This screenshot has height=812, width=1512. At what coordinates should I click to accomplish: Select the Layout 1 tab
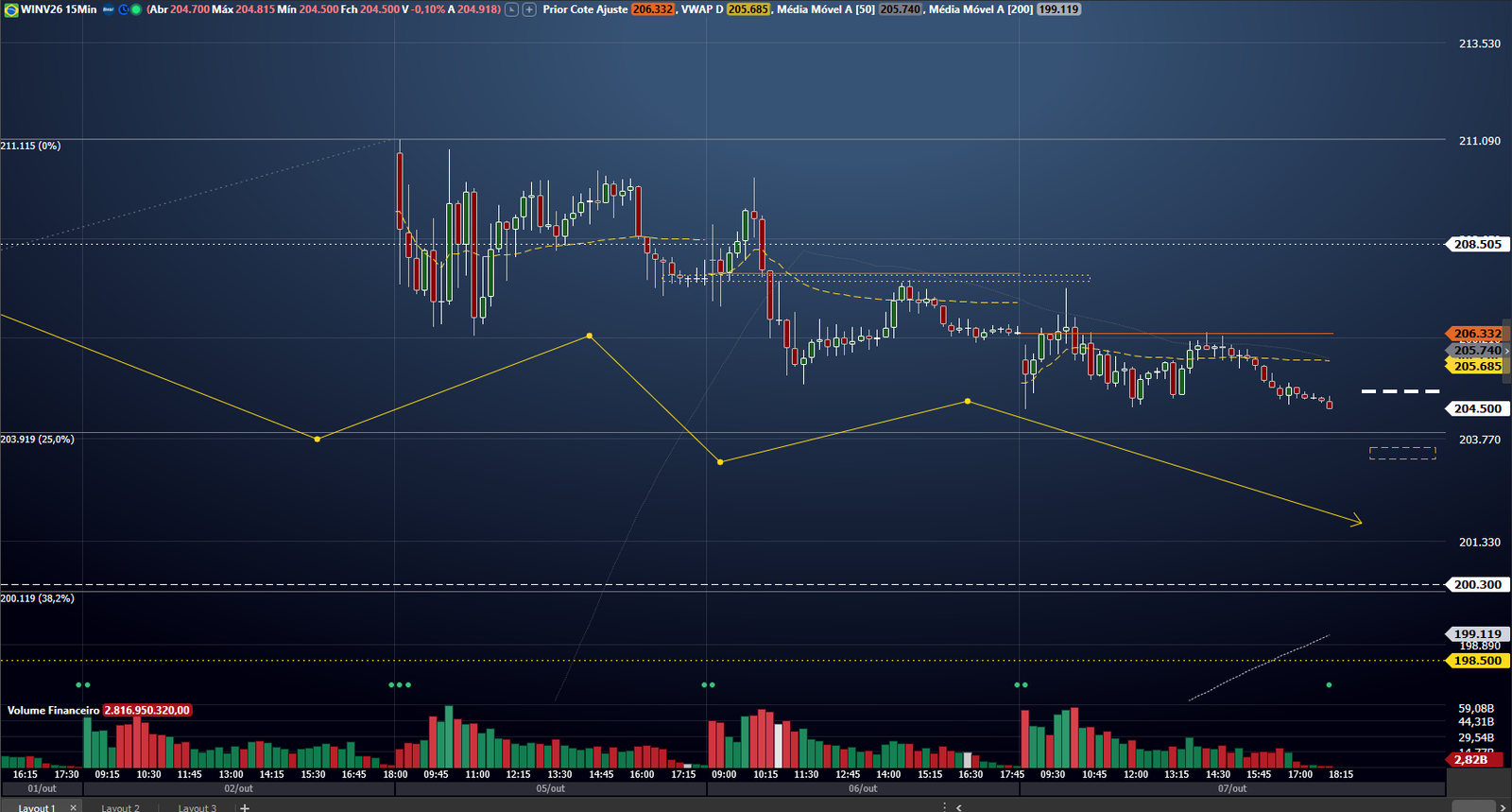pos(37,807)
